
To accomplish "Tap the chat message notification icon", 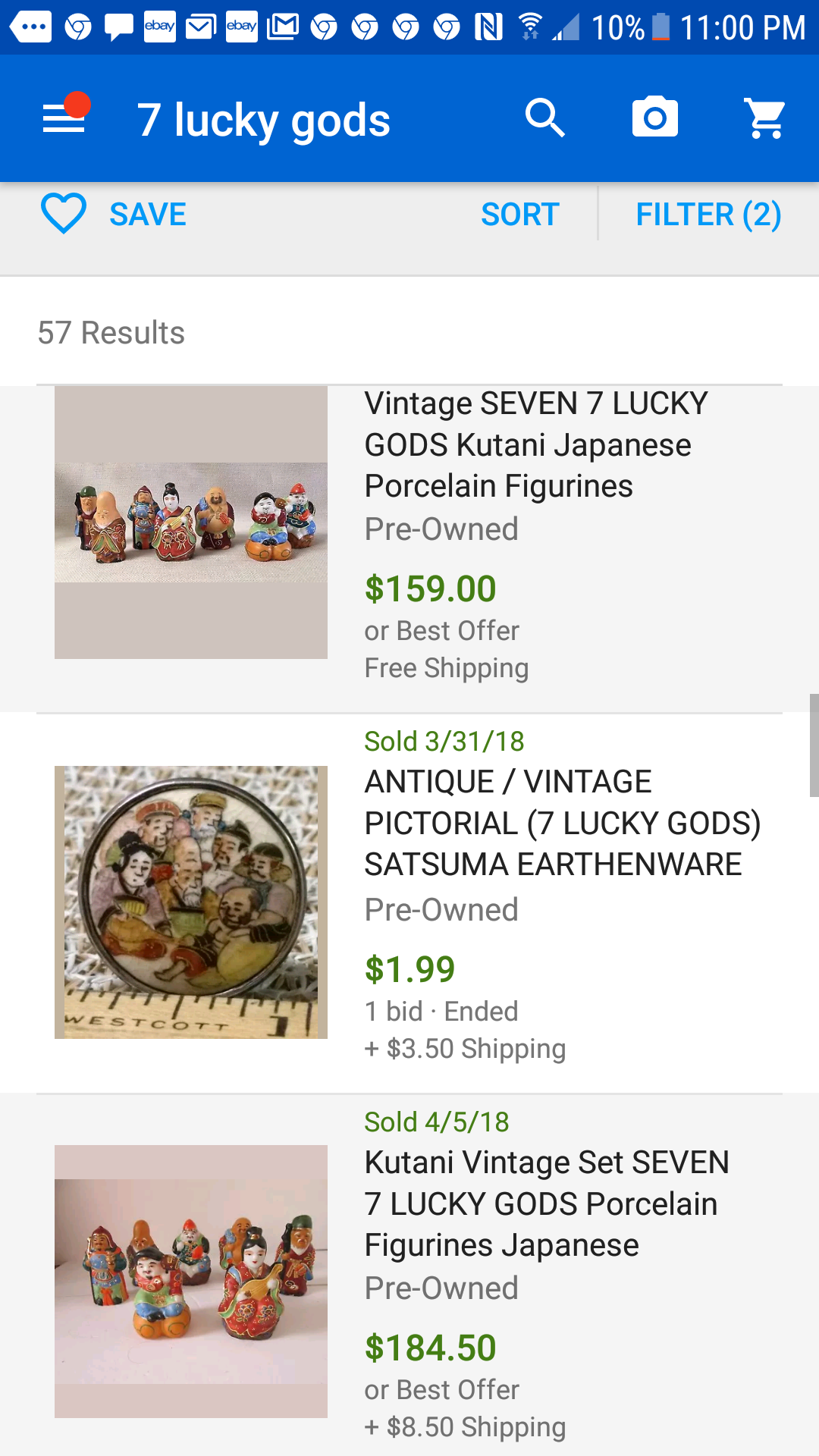I will tap(118, 27).
